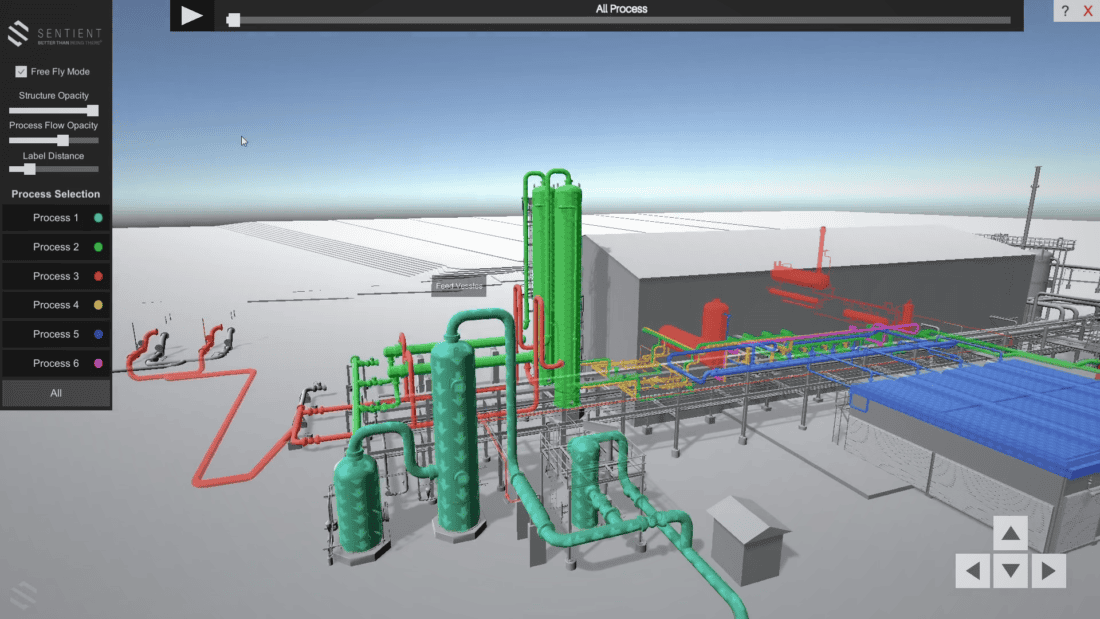The width and height of the screenshot is (1100, 619).
Task: Click the All Process timeline scrubber handle
Action: (x=232, y=18)
